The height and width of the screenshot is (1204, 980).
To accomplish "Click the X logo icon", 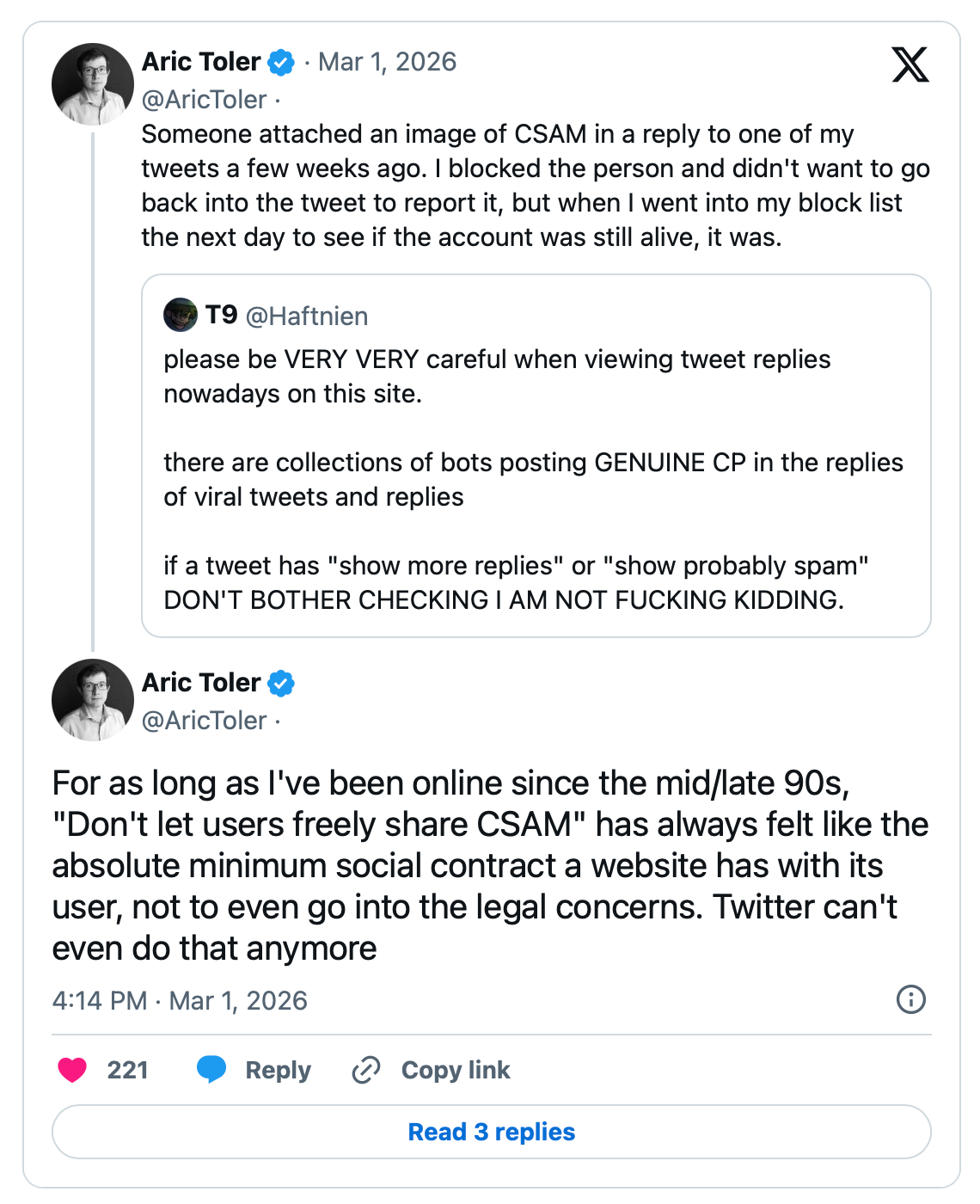I will pyautogui.click(x=910, y=64).
